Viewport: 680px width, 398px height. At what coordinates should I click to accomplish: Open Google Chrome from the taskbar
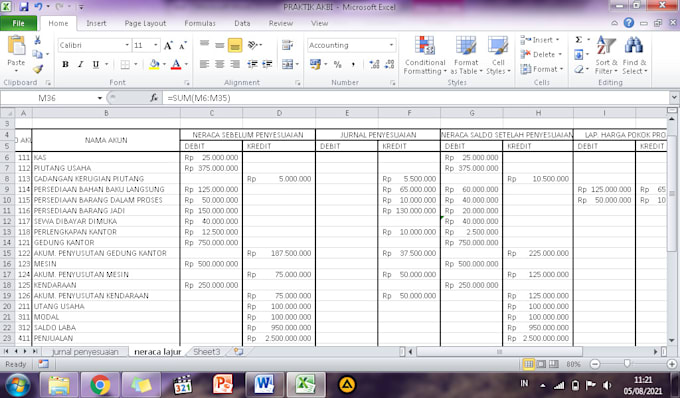tap(100, 385)
